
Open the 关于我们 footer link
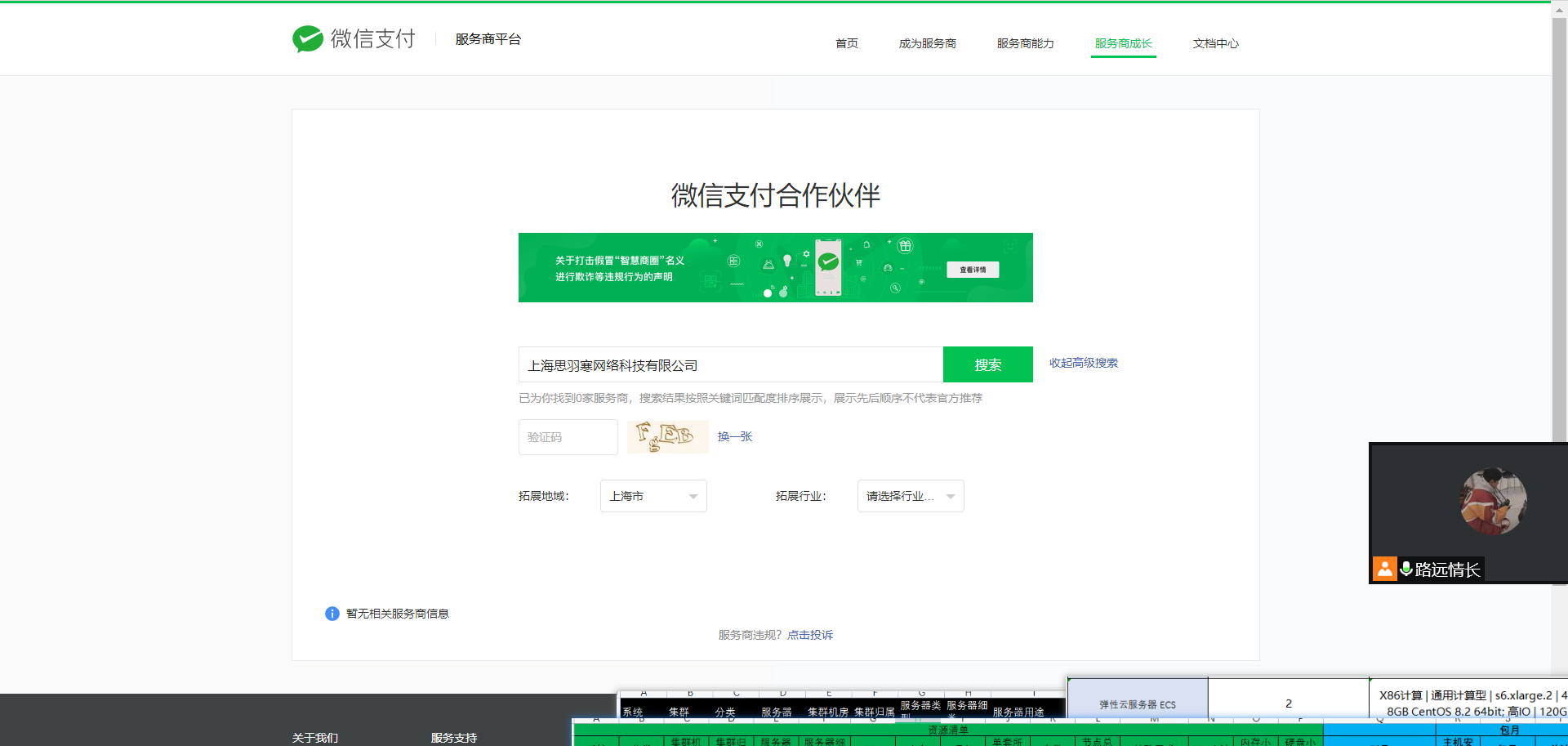315,738
